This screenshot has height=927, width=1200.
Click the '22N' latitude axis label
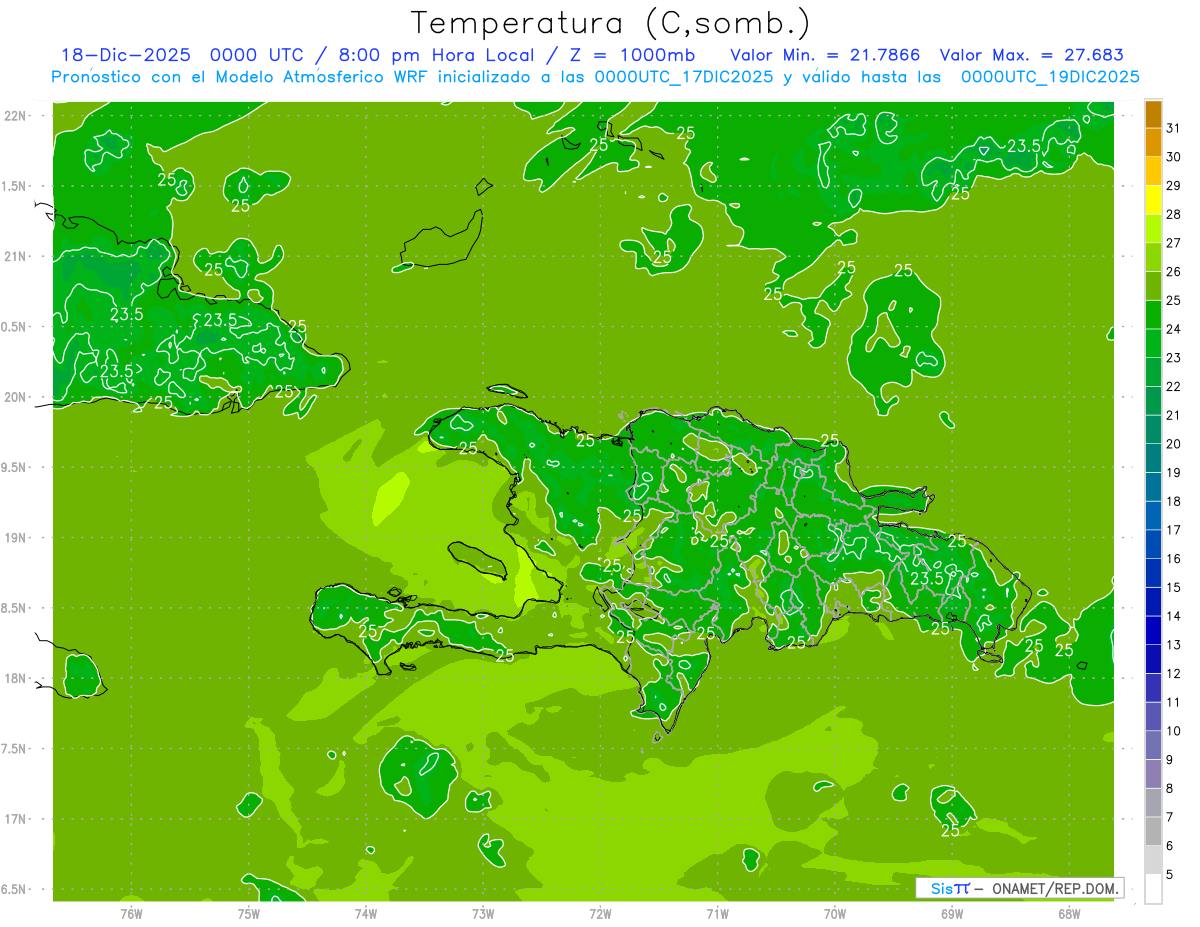click(x=16, y=116)
